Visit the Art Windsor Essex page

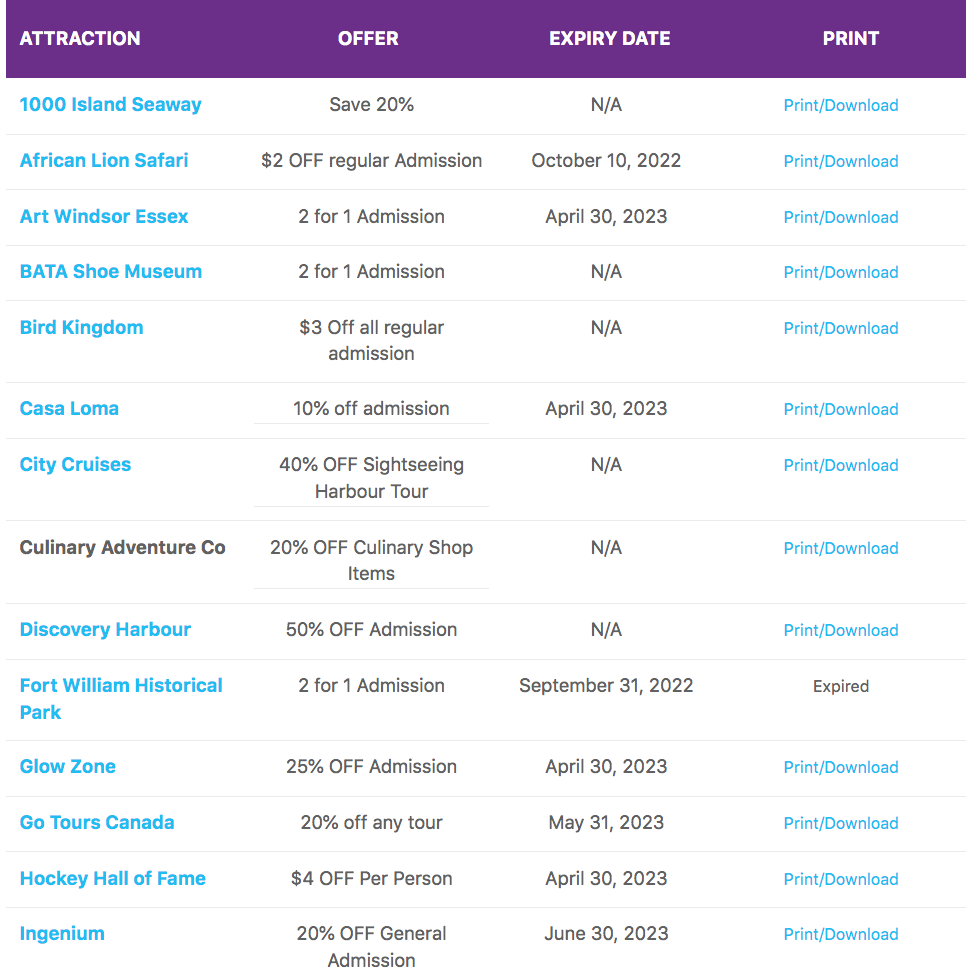click(x=104, y=216)
